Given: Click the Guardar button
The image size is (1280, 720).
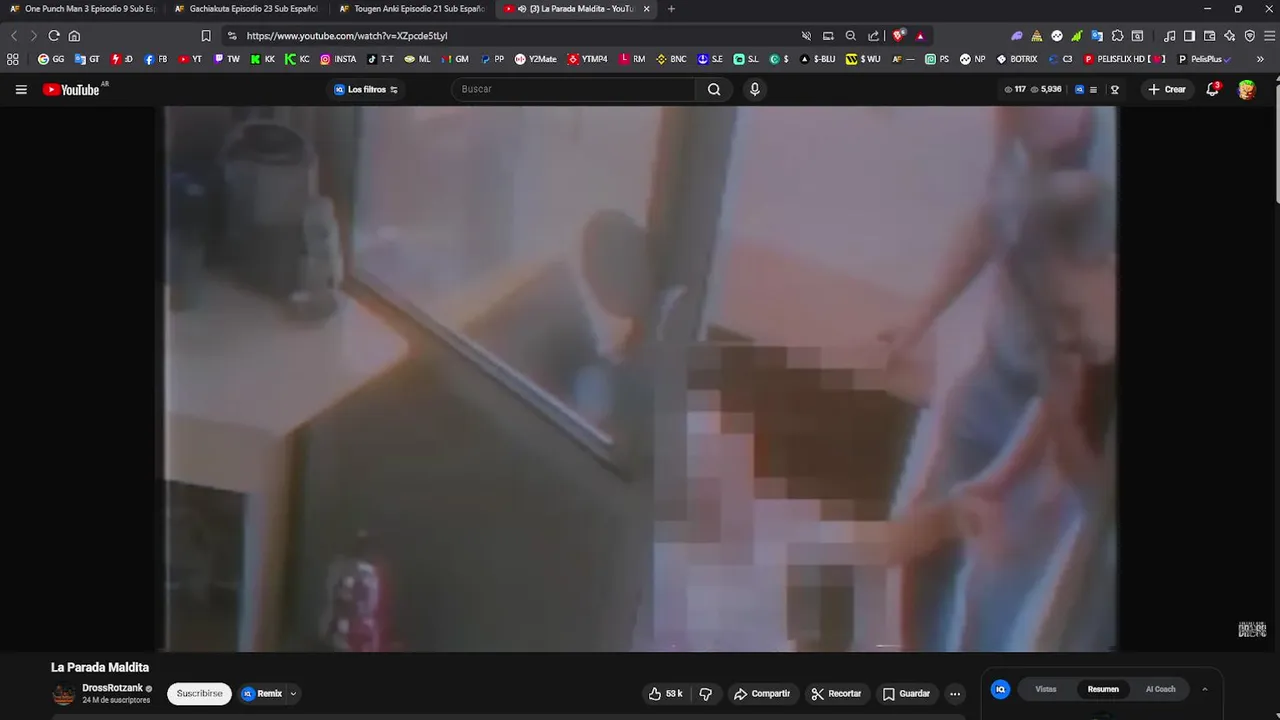Looking at the screenshot, I should coord(906,693).
